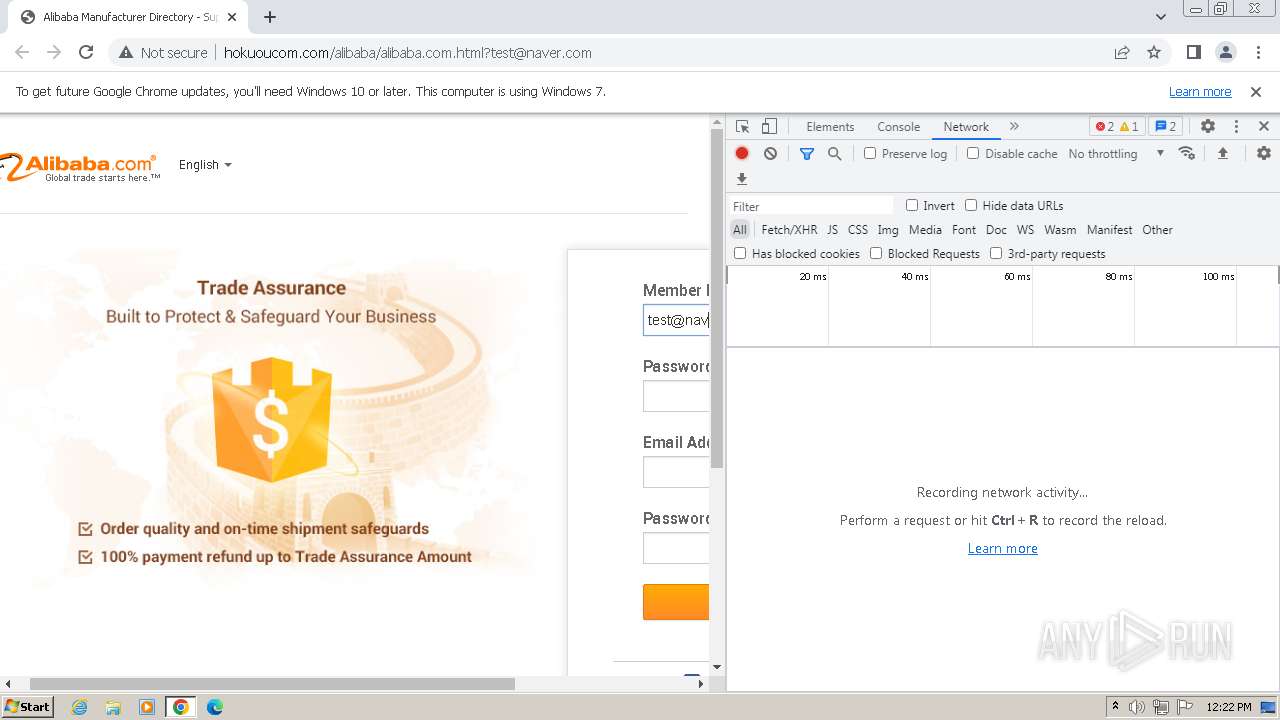Enable the Preserve log checkbox
This screenshot has height=720, width=1280.
point(870,153)
